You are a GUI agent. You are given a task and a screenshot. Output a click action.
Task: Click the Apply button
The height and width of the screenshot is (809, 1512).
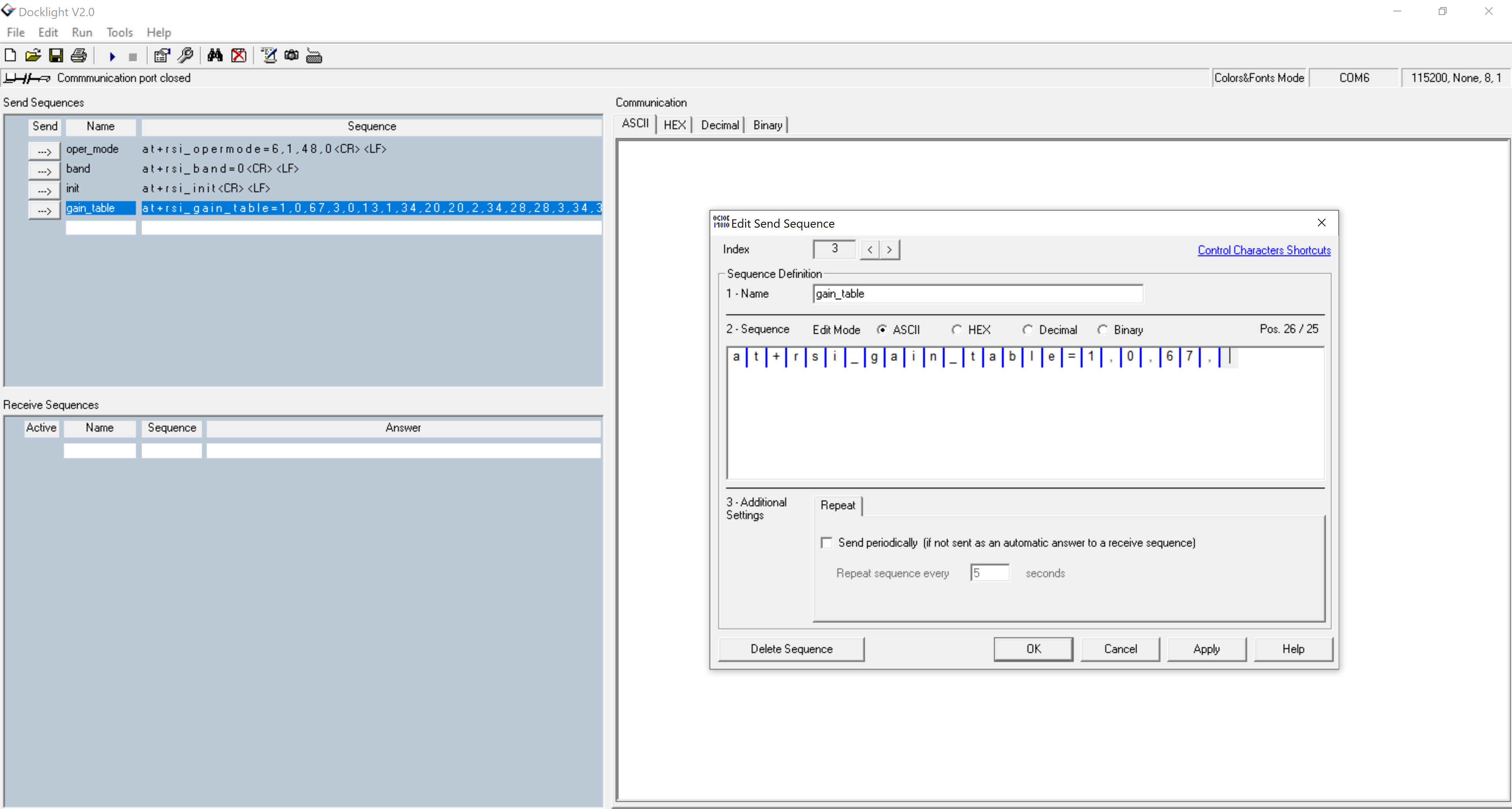[x=1206, y=649]
